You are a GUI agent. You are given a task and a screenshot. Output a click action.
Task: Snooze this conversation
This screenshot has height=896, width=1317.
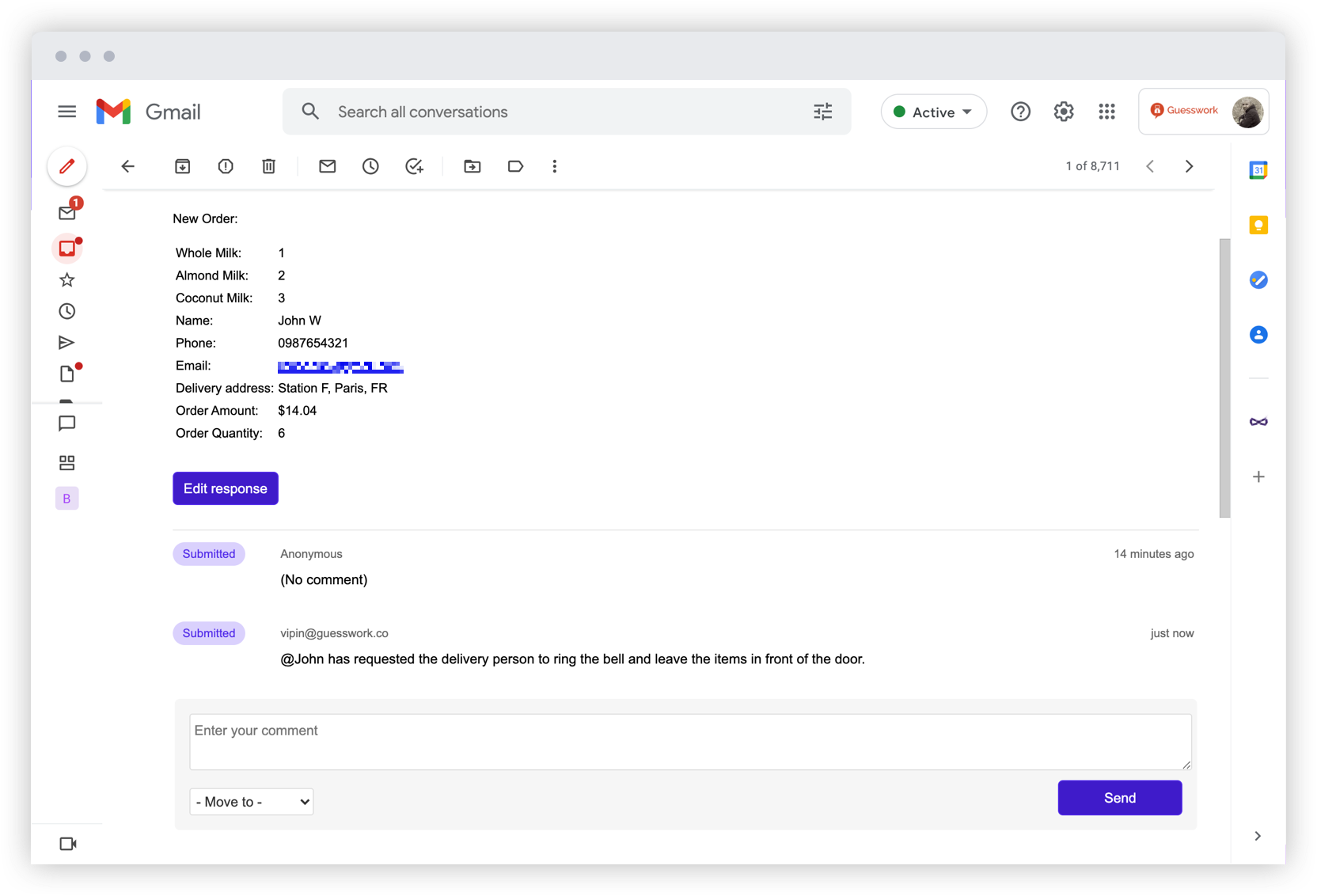370,166
